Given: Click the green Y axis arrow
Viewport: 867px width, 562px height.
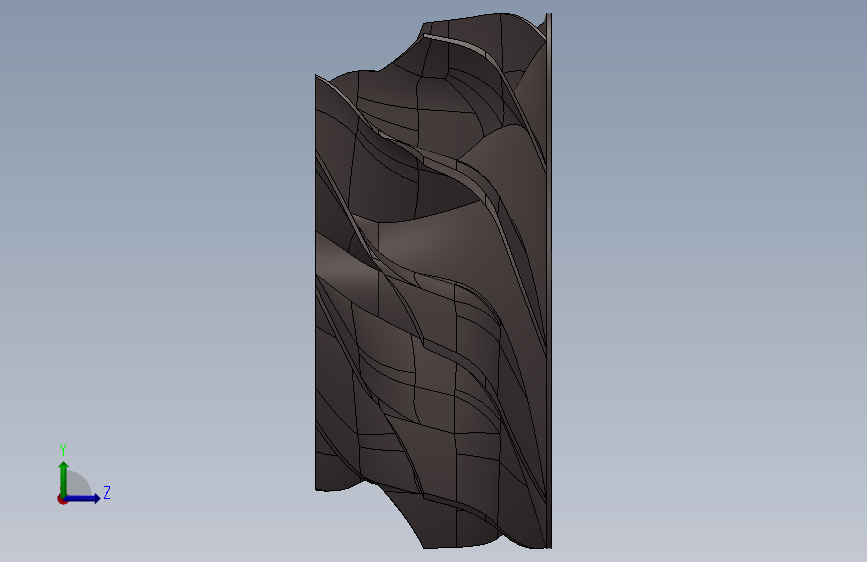Looking at the screenshot, I should click(x=64, y=479).
